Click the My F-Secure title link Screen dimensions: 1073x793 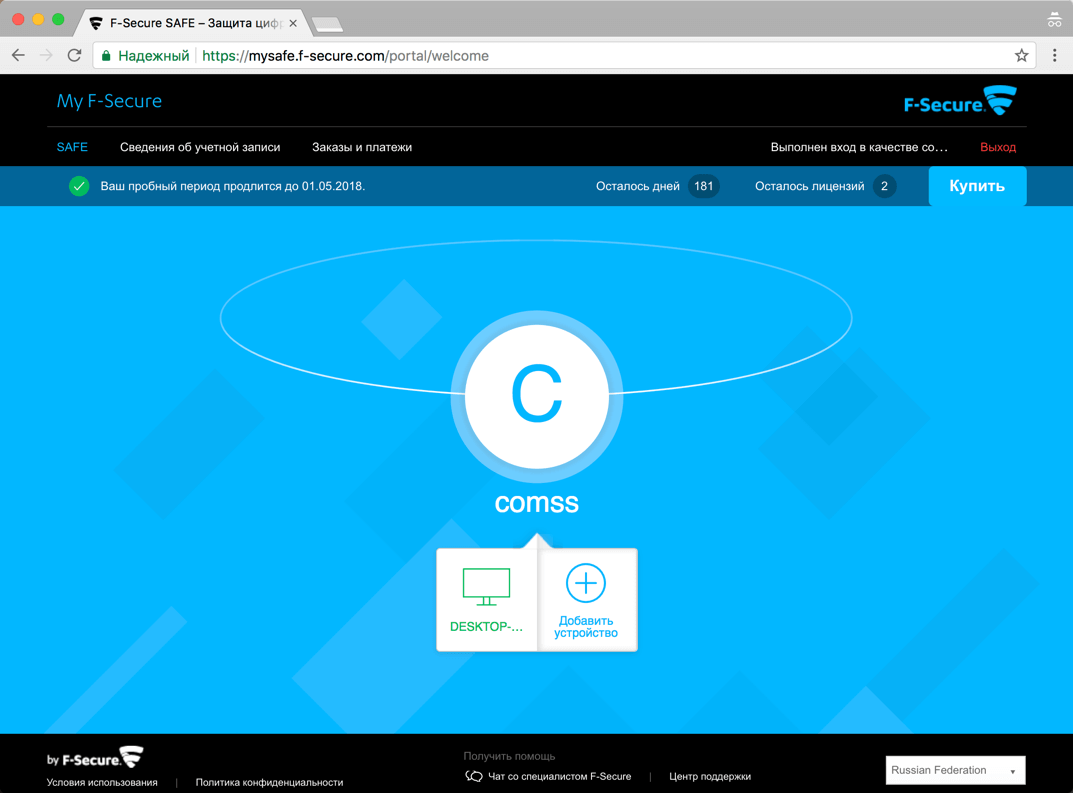tap(109, 101)
